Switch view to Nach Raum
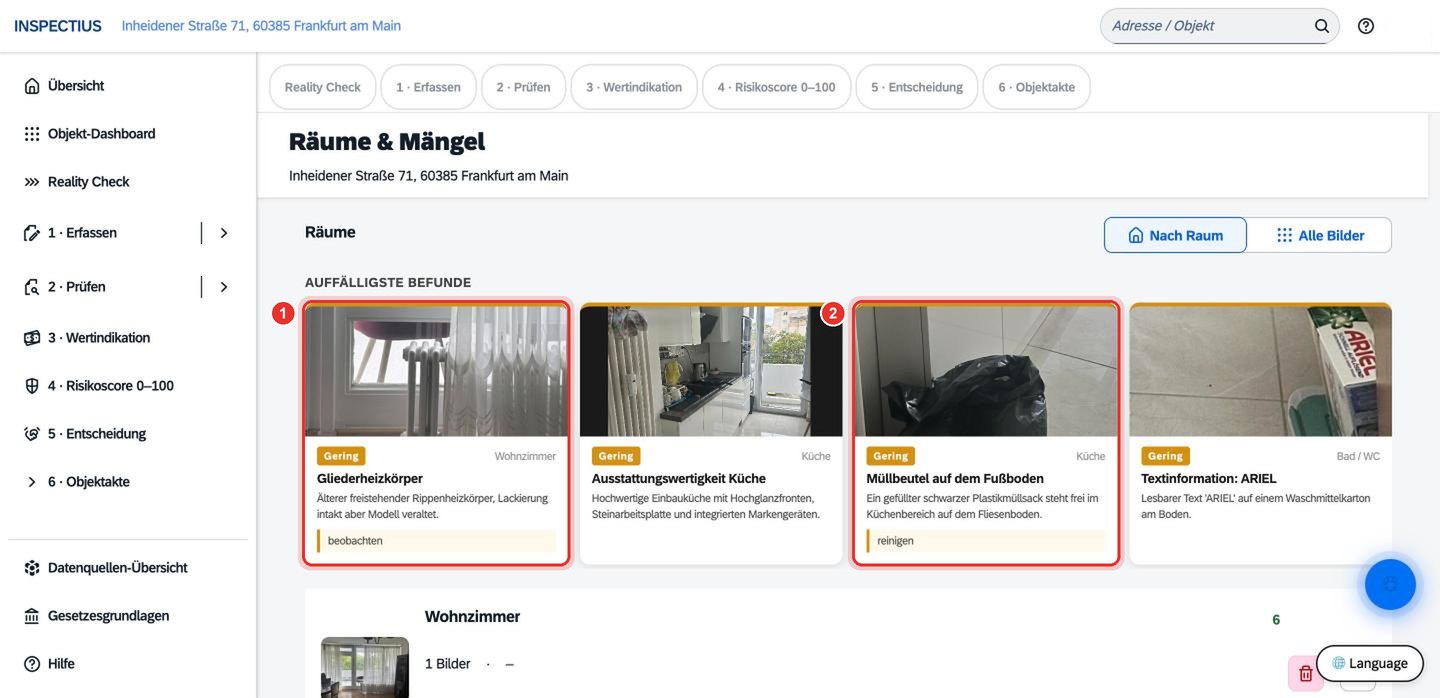 1175,235
